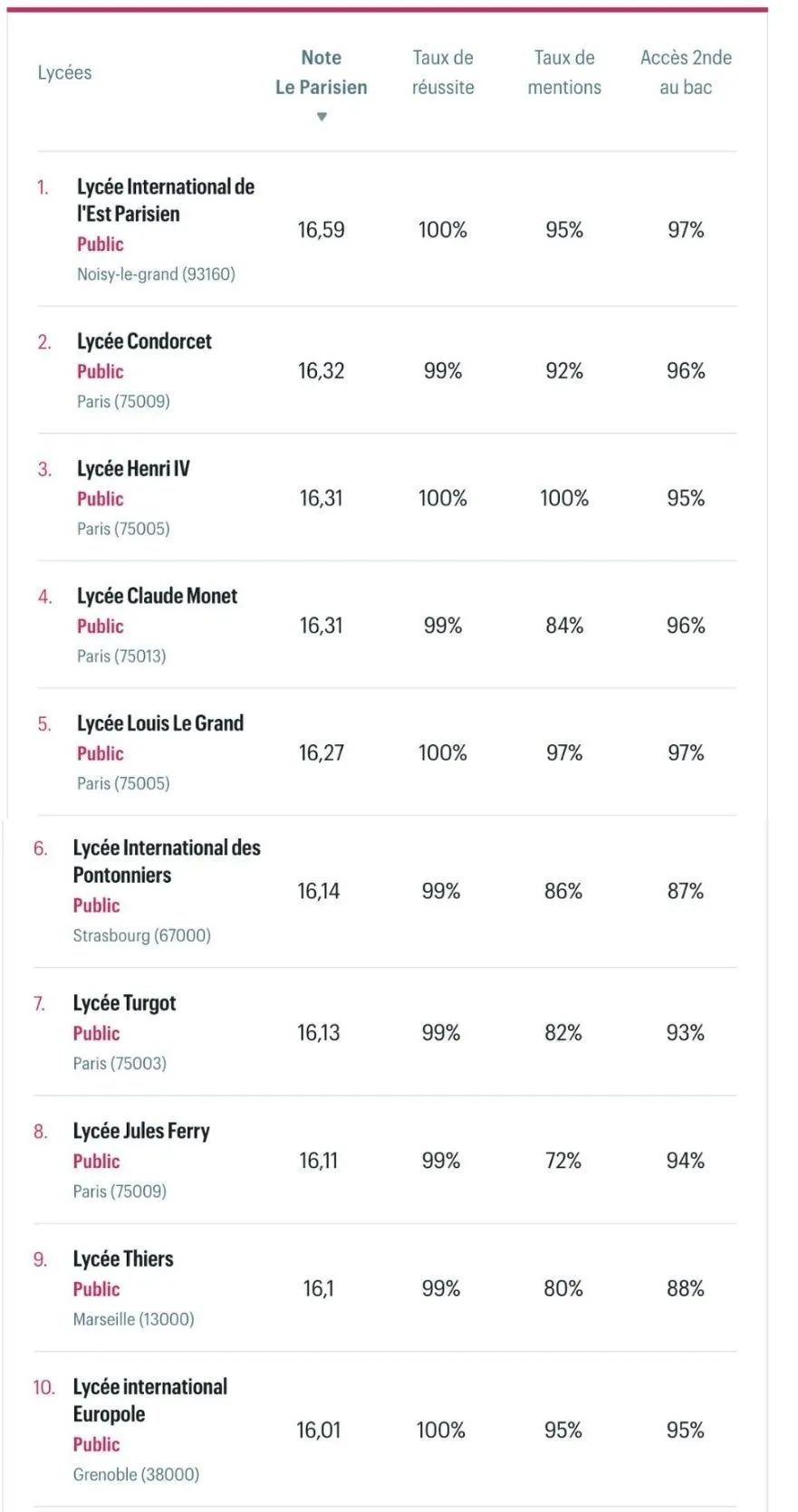Click the 16,59 score of first lycée
Image resolution: width=798 pixels, height=1512 pixels.
coord(322,230)
